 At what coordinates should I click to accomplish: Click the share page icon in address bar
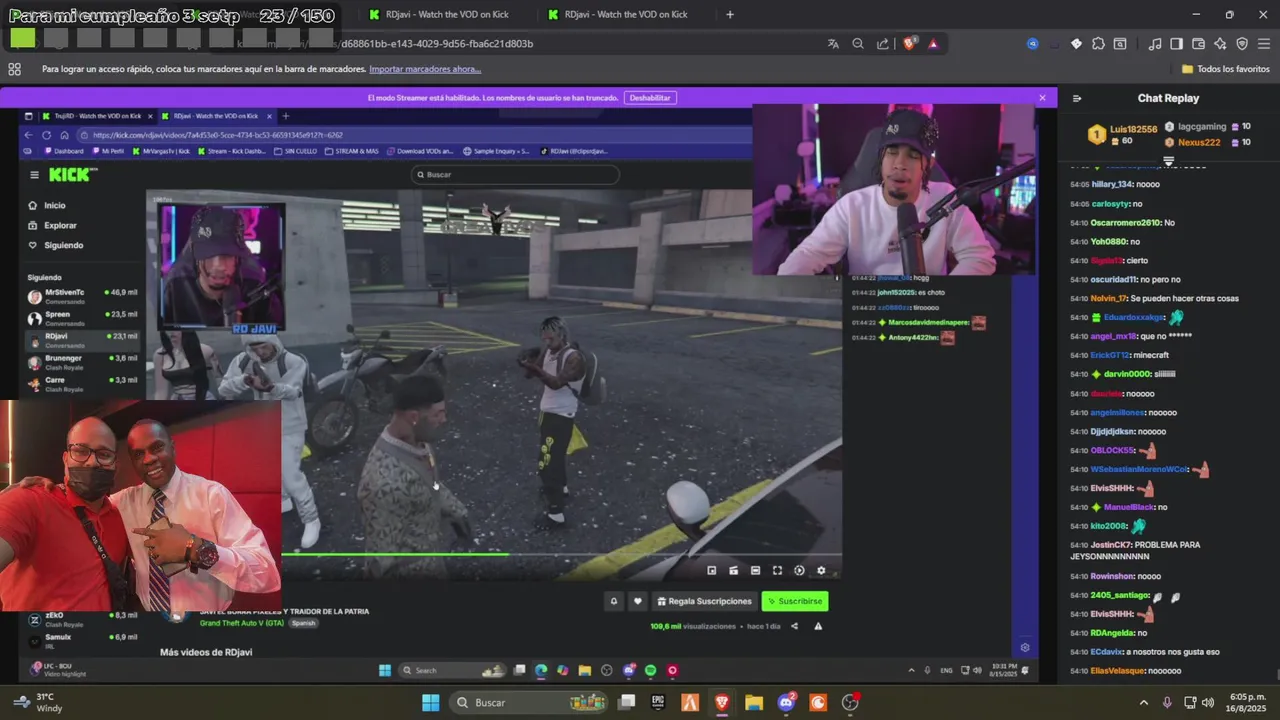coord(883,44)
